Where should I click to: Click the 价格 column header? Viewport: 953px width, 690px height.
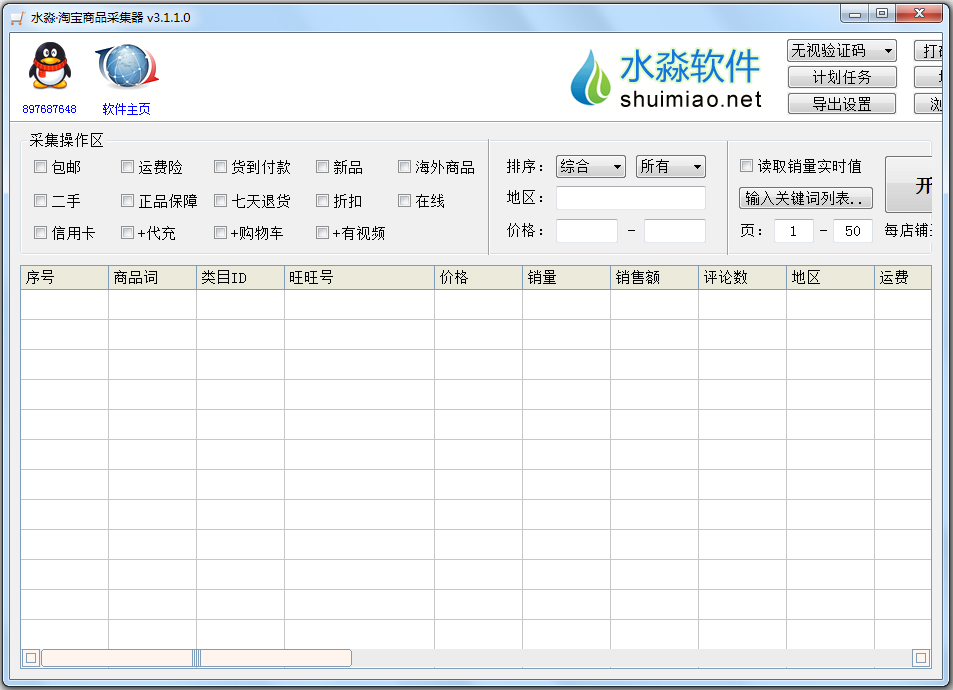click(x=477, y=278)
